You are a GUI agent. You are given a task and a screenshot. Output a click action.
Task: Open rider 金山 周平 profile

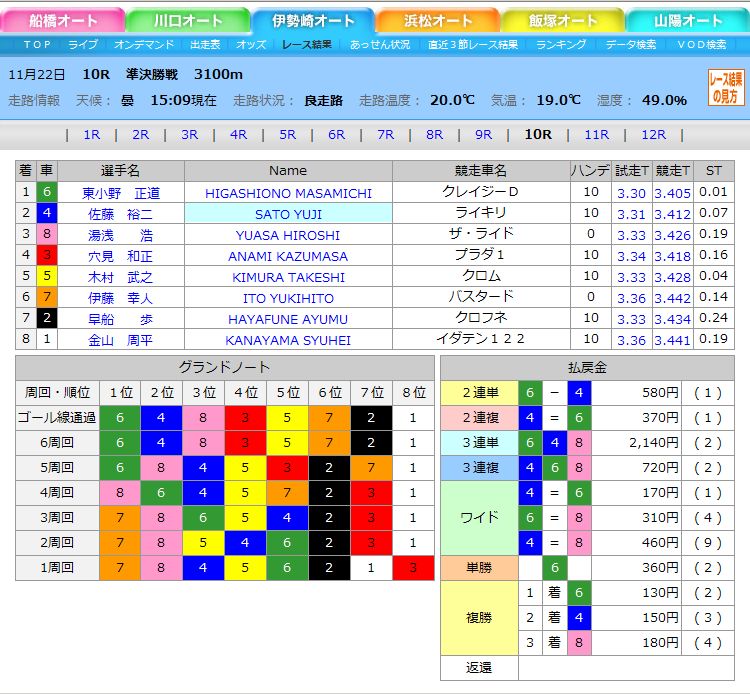[121, 341]
